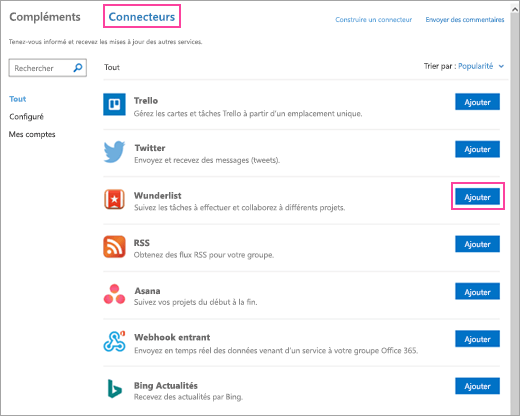Click the Trello title text
The height and width of the screenshot is (416, 520).
pyautogui.click(x=146, y=101)
